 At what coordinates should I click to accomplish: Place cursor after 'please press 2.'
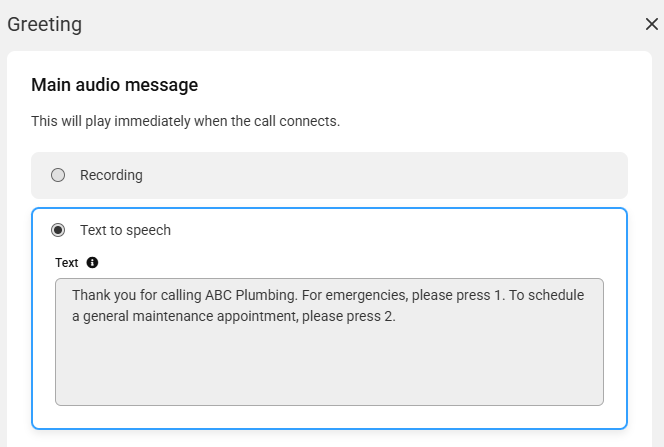pyautogui.click(x=396, y=317)
